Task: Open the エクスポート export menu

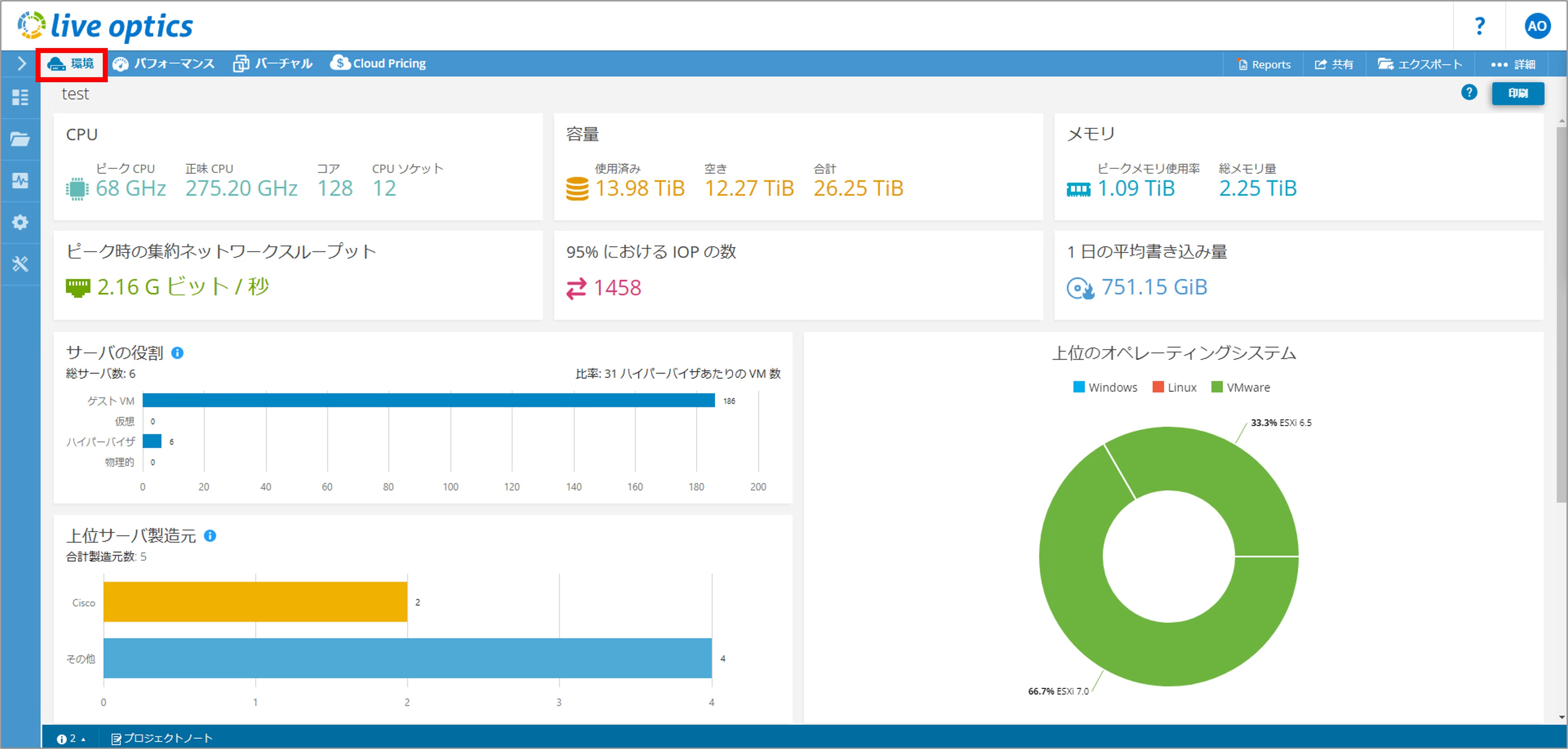Action: (1419, 64)
